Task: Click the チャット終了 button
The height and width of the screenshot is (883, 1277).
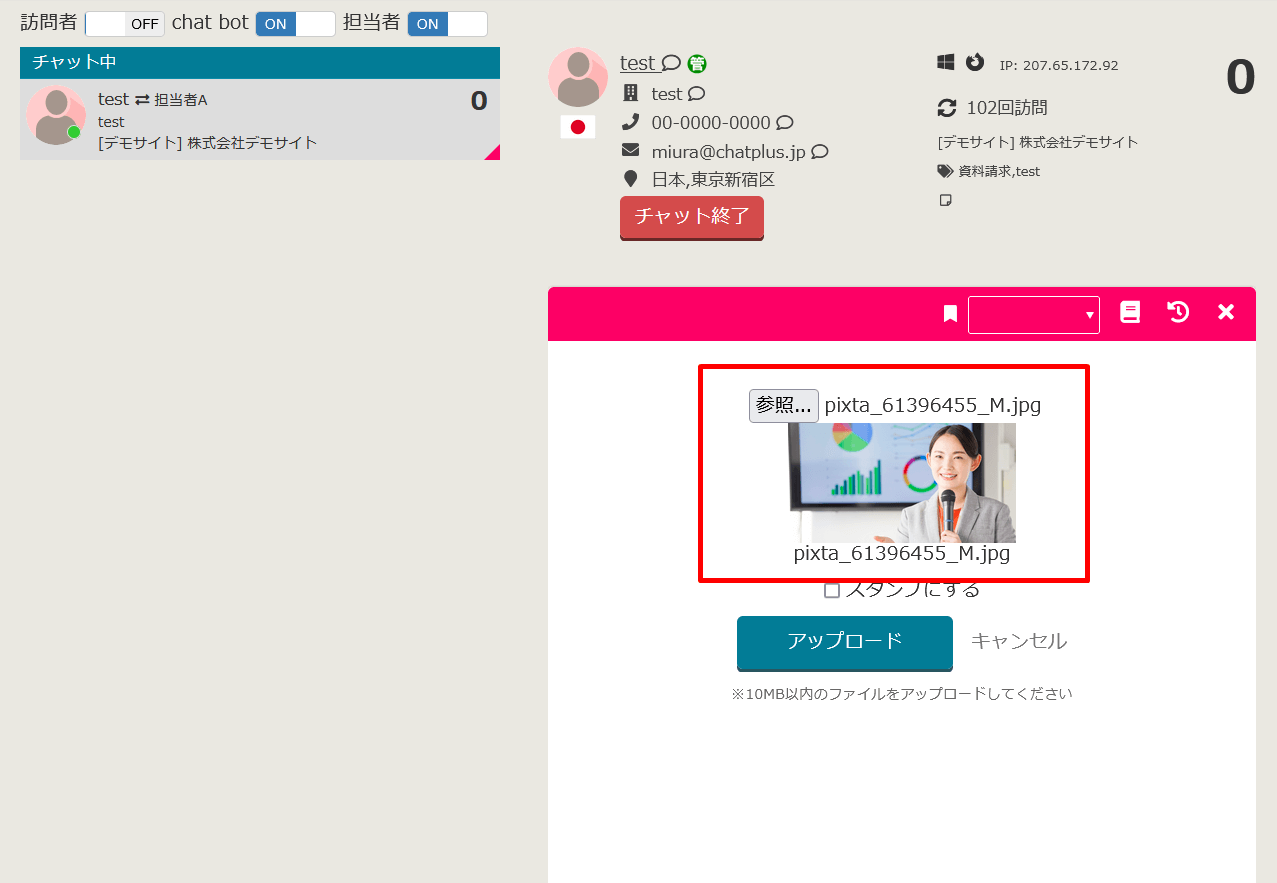Action: 692,217
